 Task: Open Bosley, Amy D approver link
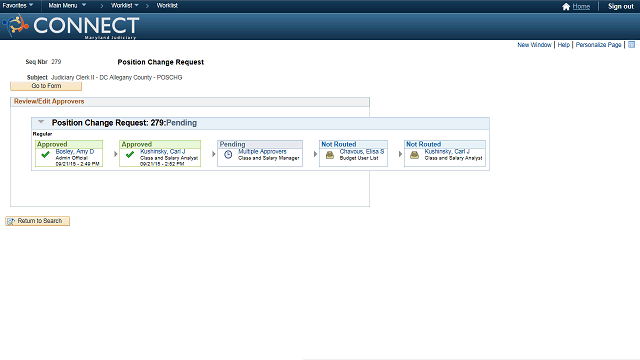click(x=75, y=151)
